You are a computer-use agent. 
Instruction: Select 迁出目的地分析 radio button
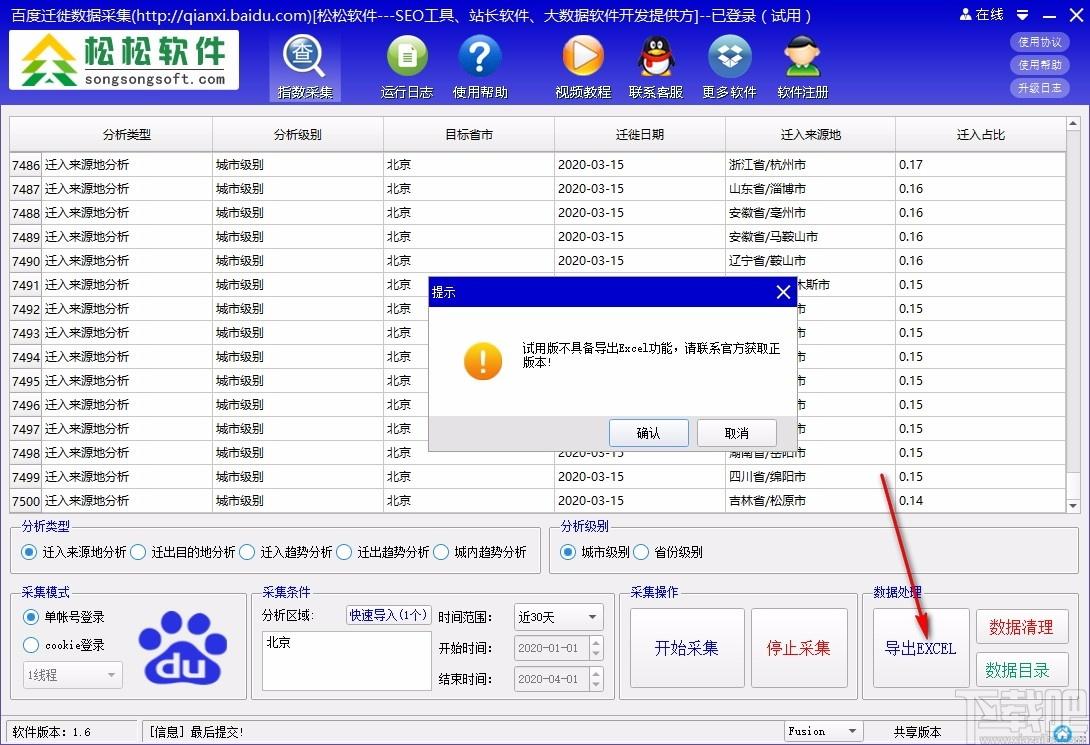[183, 552]
